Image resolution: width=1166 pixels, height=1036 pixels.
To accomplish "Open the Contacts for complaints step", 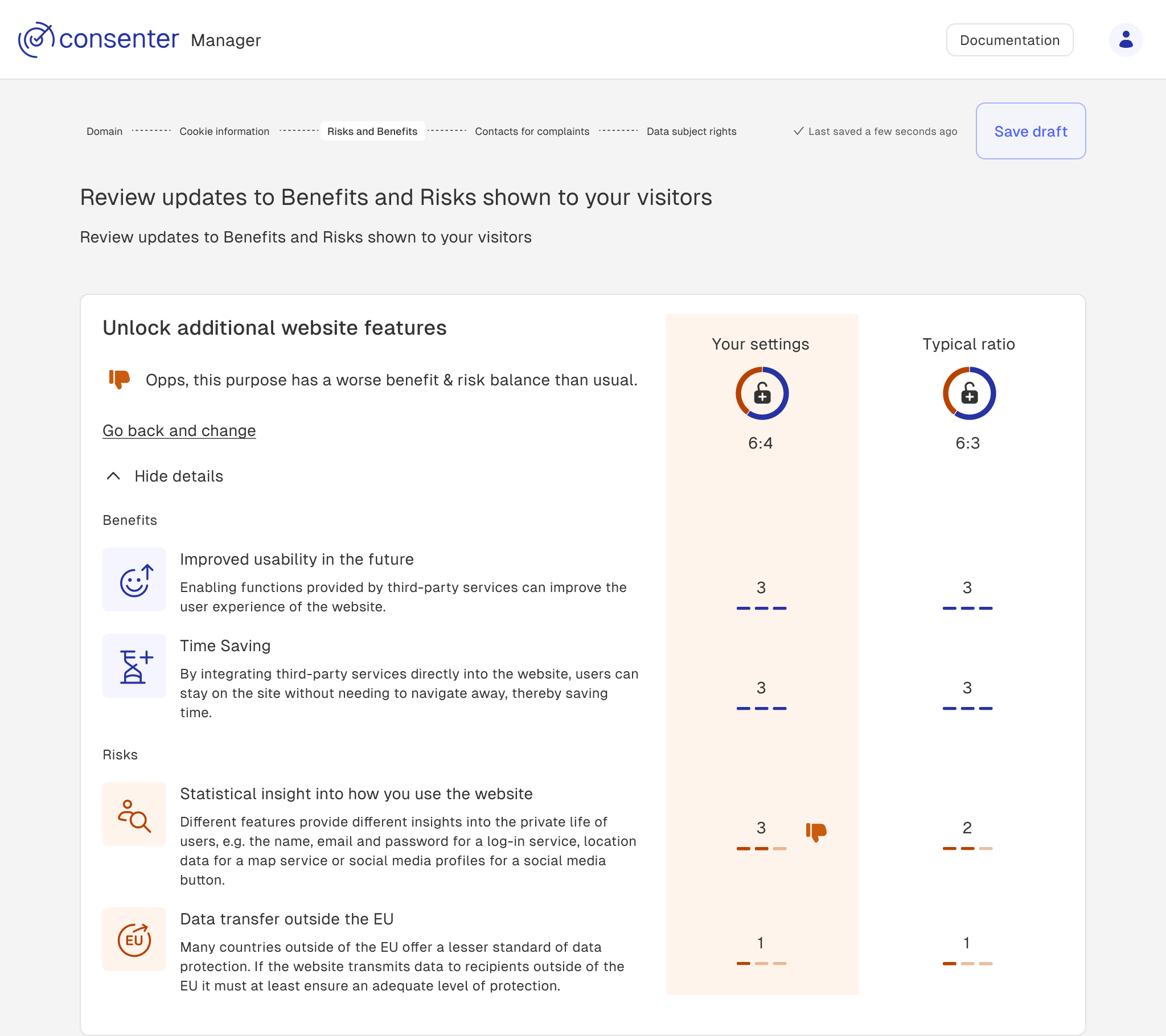I will click(532, 132).
